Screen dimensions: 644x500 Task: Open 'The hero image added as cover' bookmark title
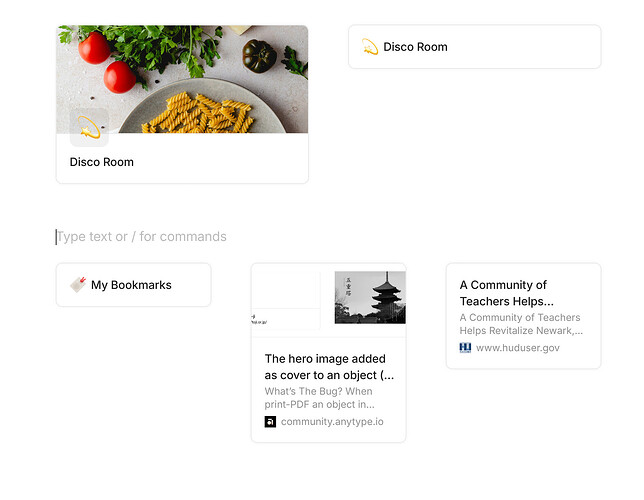click(x=329, y=367)
